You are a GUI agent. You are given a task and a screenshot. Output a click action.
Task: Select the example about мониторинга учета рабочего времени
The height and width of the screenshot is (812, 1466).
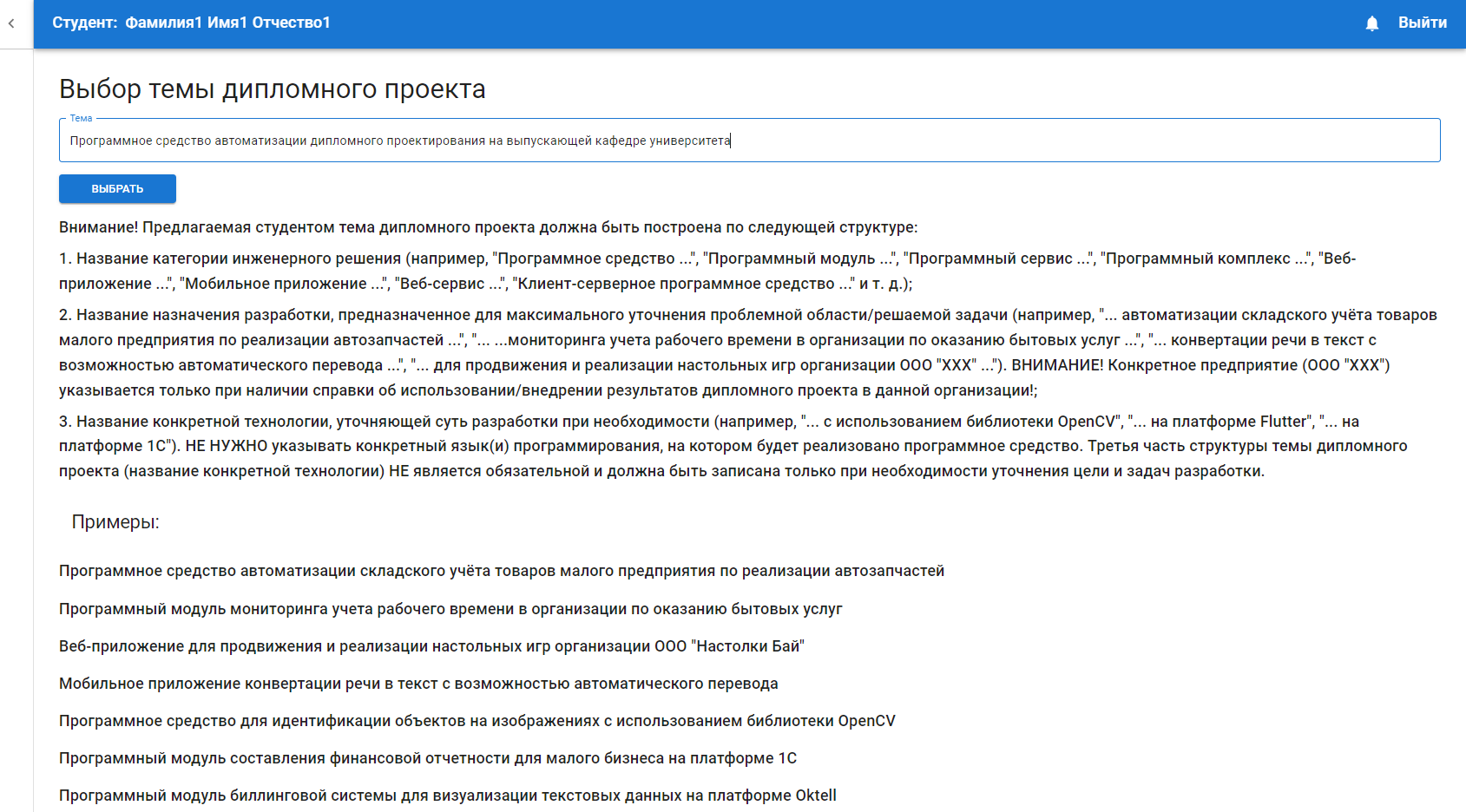pos(450,609)
